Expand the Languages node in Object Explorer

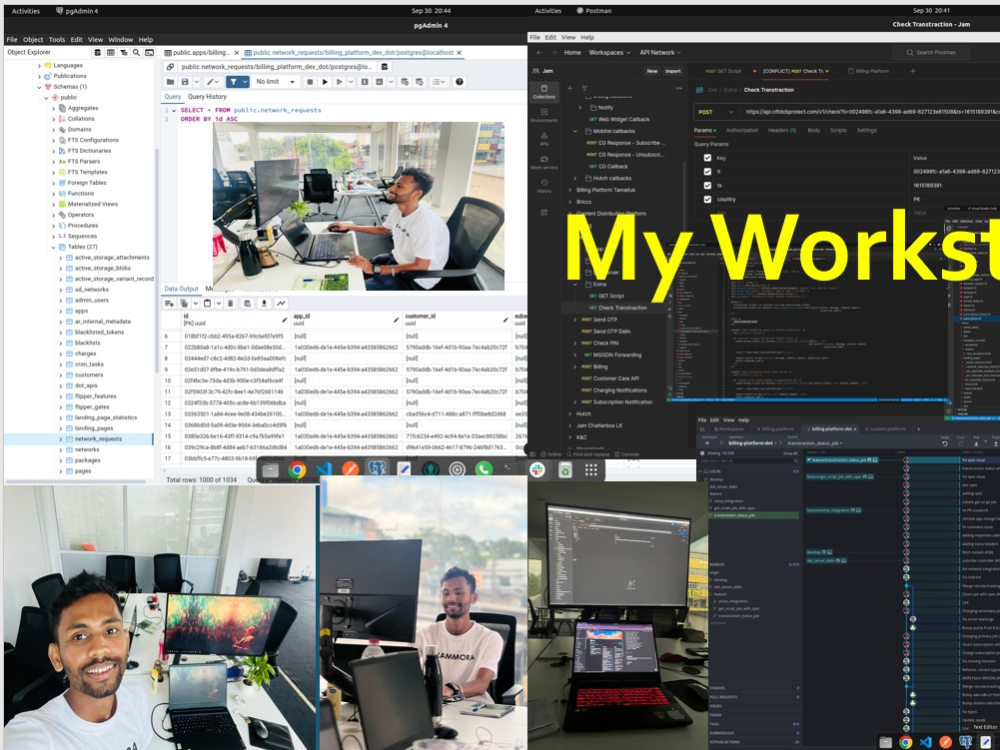coord(40,66)
